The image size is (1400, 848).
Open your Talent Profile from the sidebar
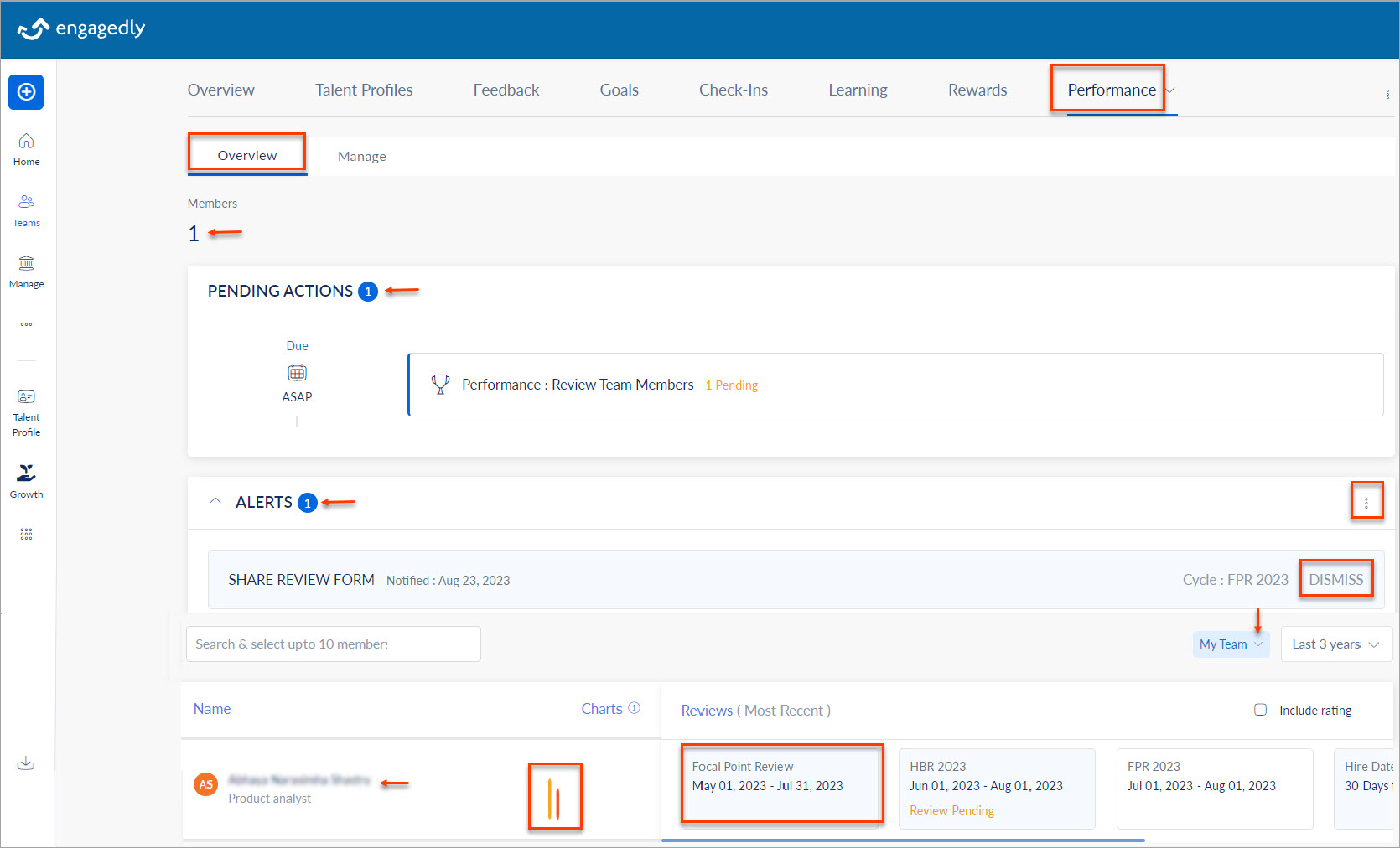[26, 411]
